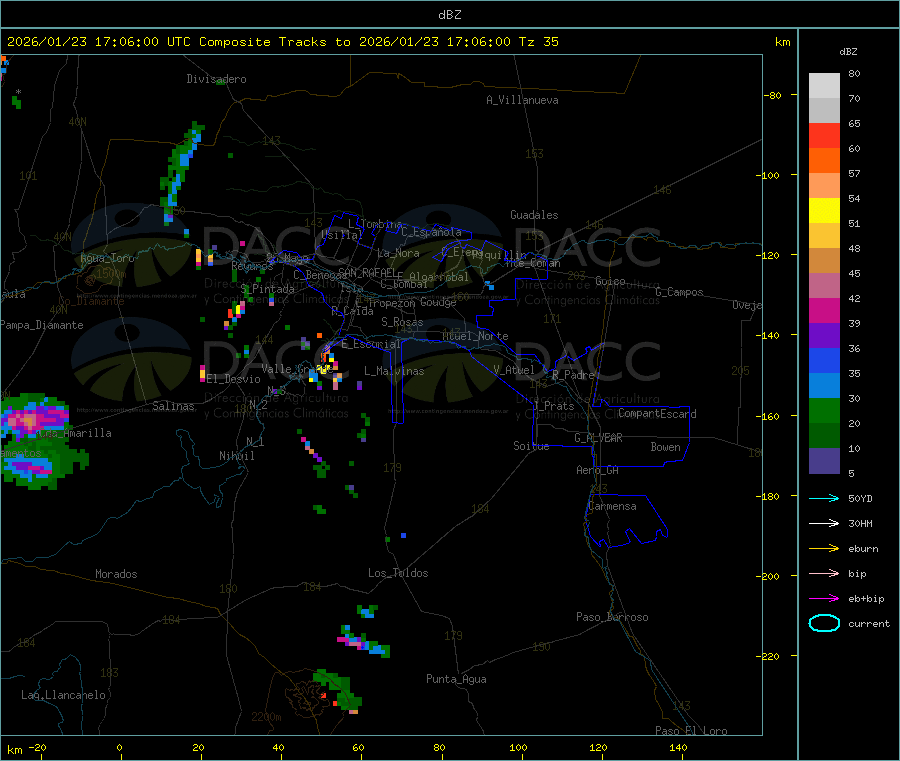Select the magenta swatch between 42 and 39 dBZ
Screen dimensions: 900x761
824,310
